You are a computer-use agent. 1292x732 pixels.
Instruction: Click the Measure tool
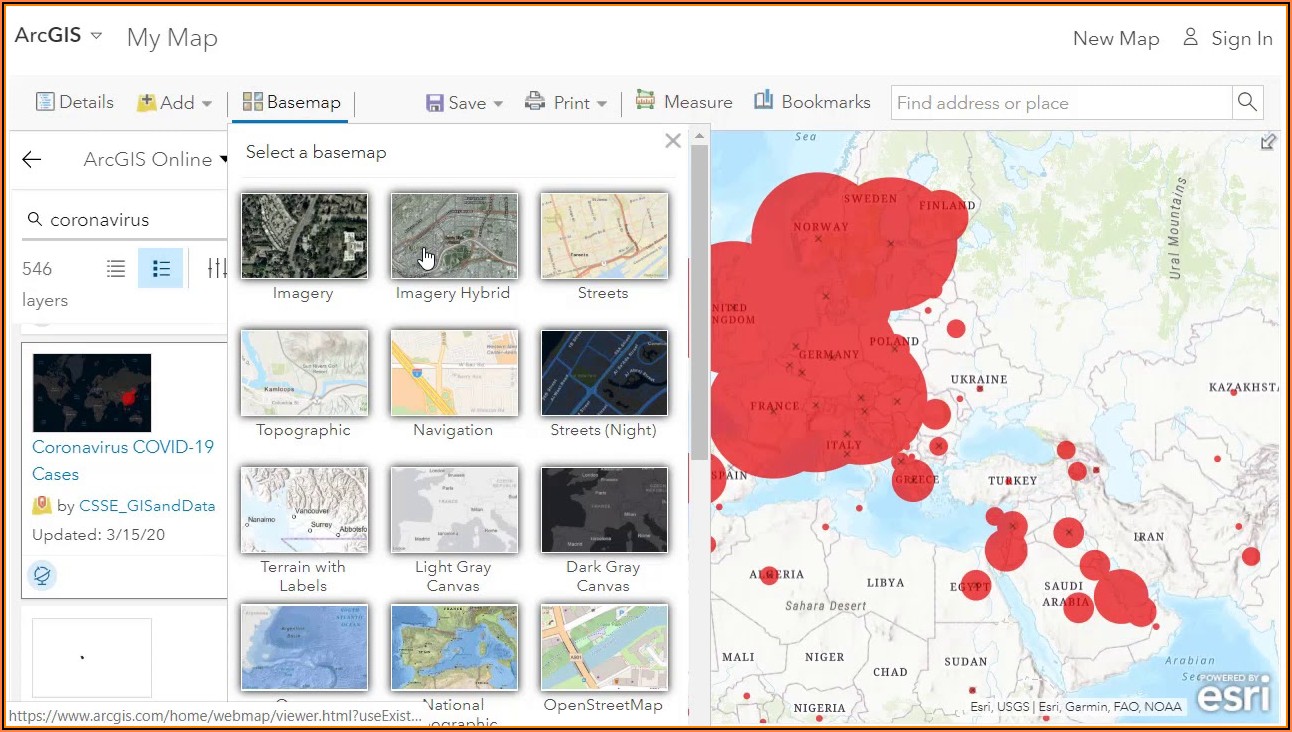pyautogui.click(x=684, y=102)
